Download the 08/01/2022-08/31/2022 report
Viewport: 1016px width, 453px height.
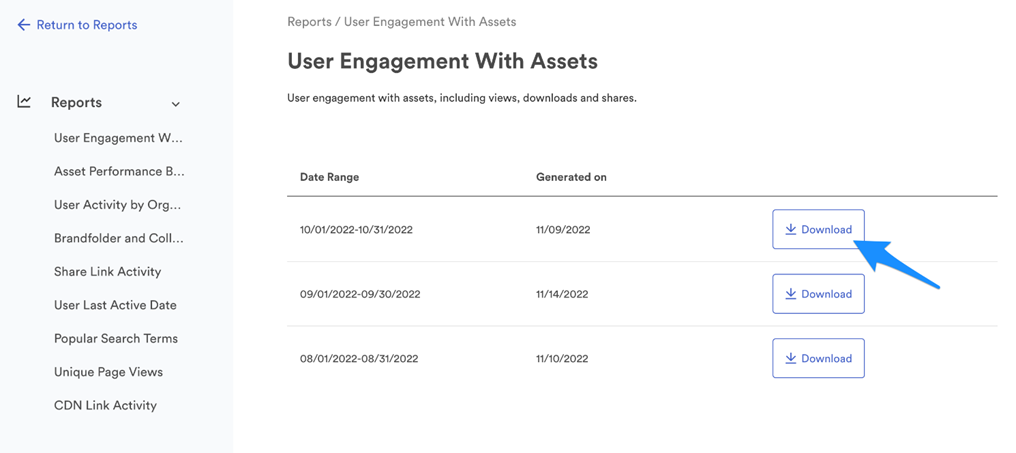coord(818,358)
